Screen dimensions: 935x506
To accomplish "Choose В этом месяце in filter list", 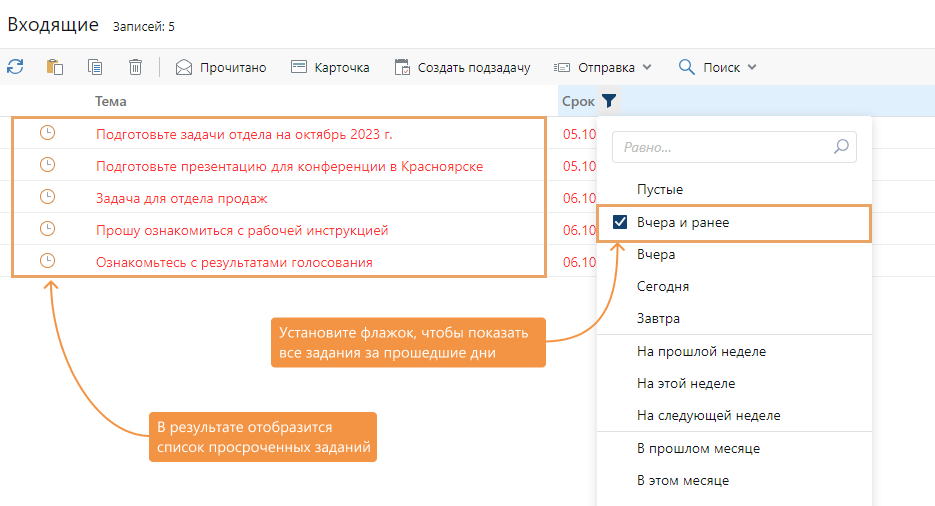I will click(x=682, y=480).
